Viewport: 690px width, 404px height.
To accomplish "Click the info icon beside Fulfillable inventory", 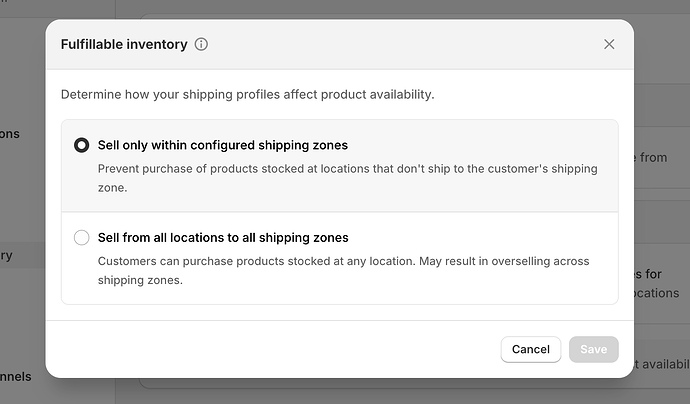I will click(x=201, y=44).
